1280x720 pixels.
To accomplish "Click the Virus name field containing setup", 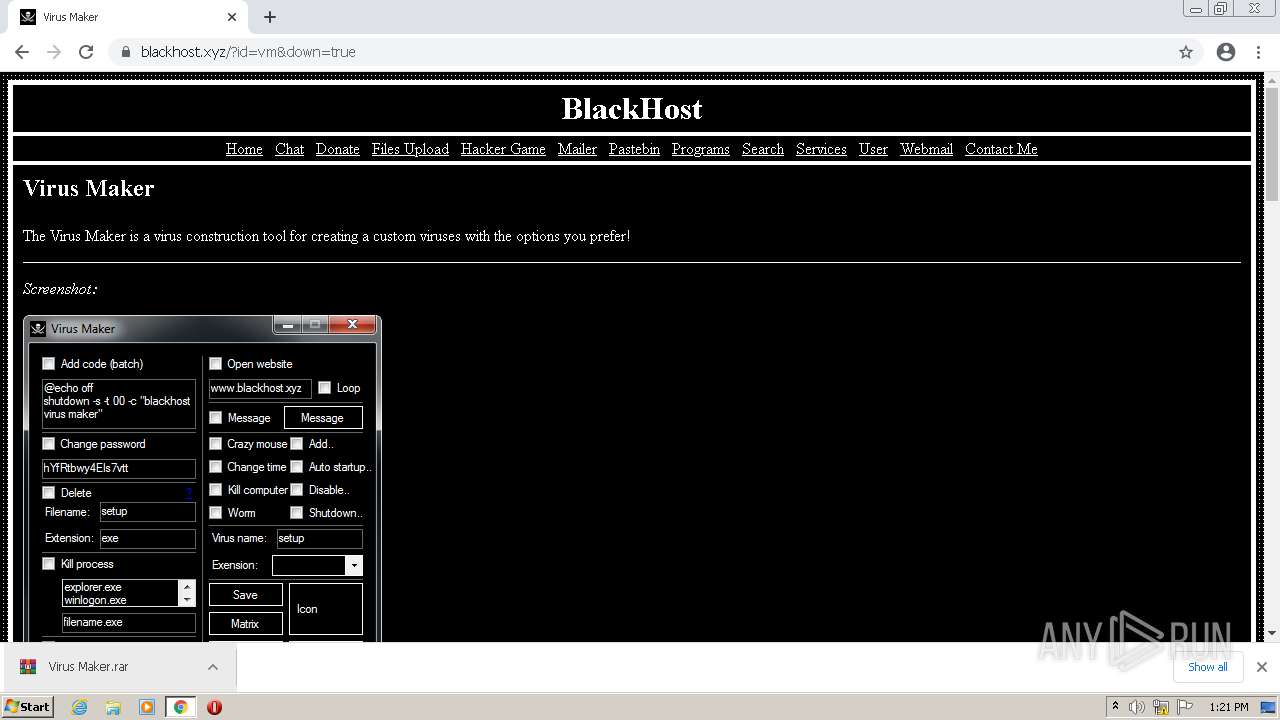I will pyautogui.click(x=319, y=539).
